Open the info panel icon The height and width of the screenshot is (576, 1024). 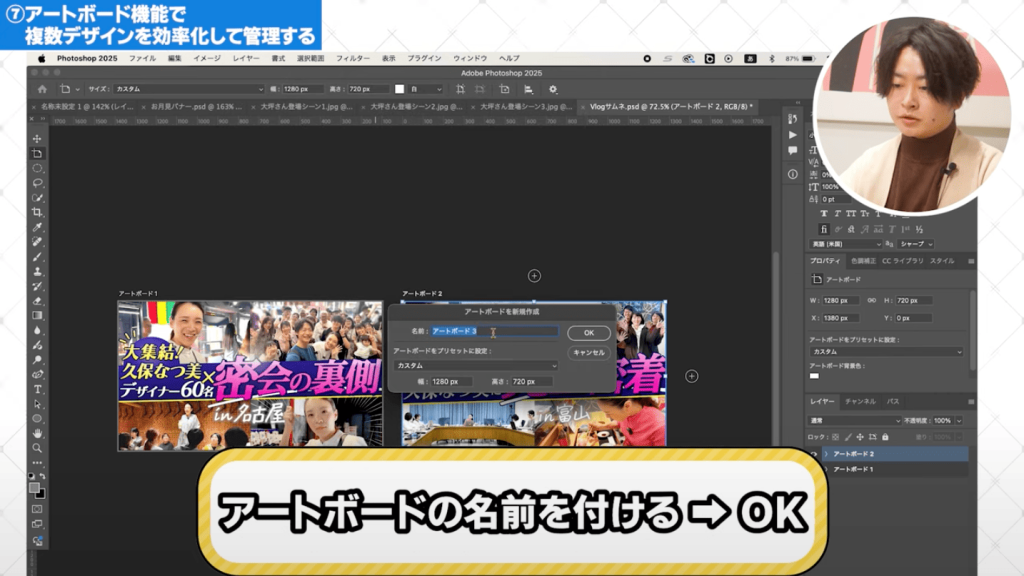(x=792, y=174)
